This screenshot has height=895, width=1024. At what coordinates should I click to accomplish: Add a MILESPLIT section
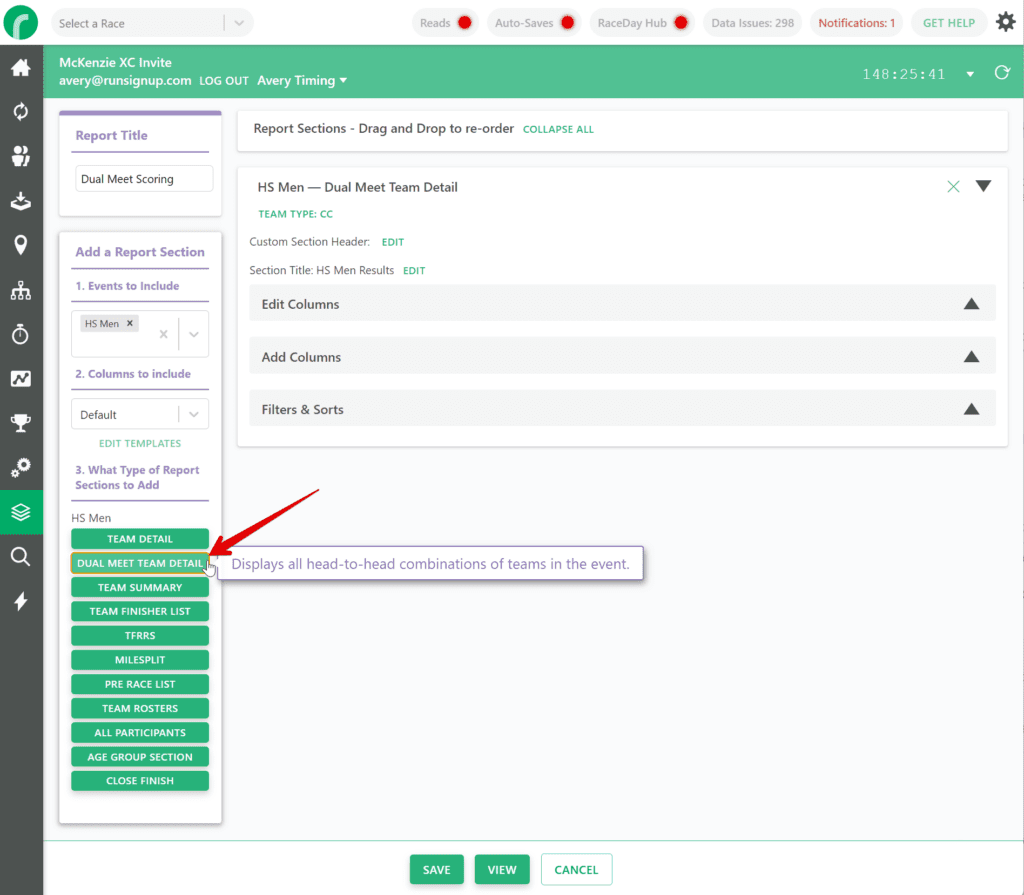[140, 660]
